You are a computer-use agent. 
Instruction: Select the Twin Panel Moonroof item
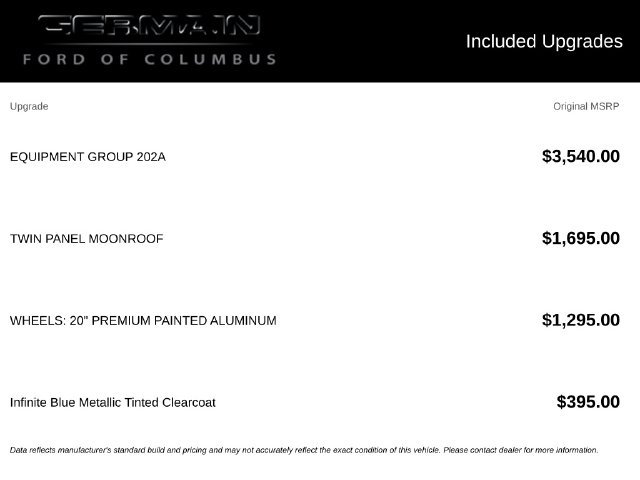[x=87, y=239]
